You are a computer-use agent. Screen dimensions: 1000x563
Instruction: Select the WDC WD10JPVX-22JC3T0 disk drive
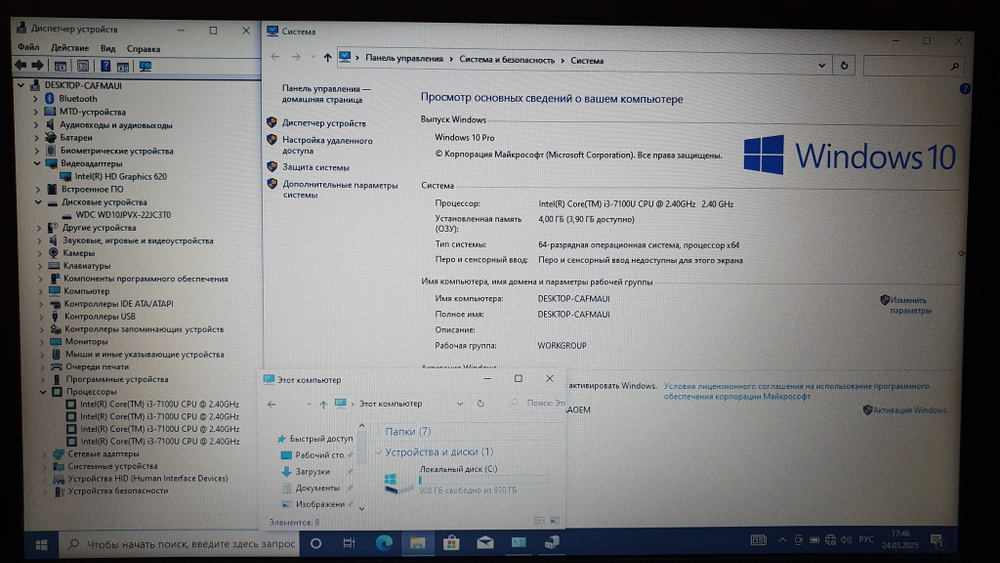[x=123, y=215]
